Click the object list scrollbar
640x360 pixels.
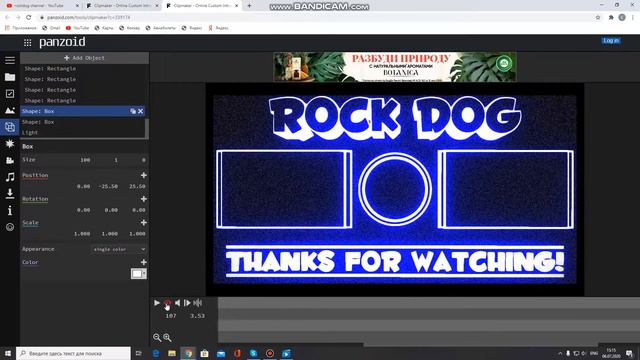[147, 129]
